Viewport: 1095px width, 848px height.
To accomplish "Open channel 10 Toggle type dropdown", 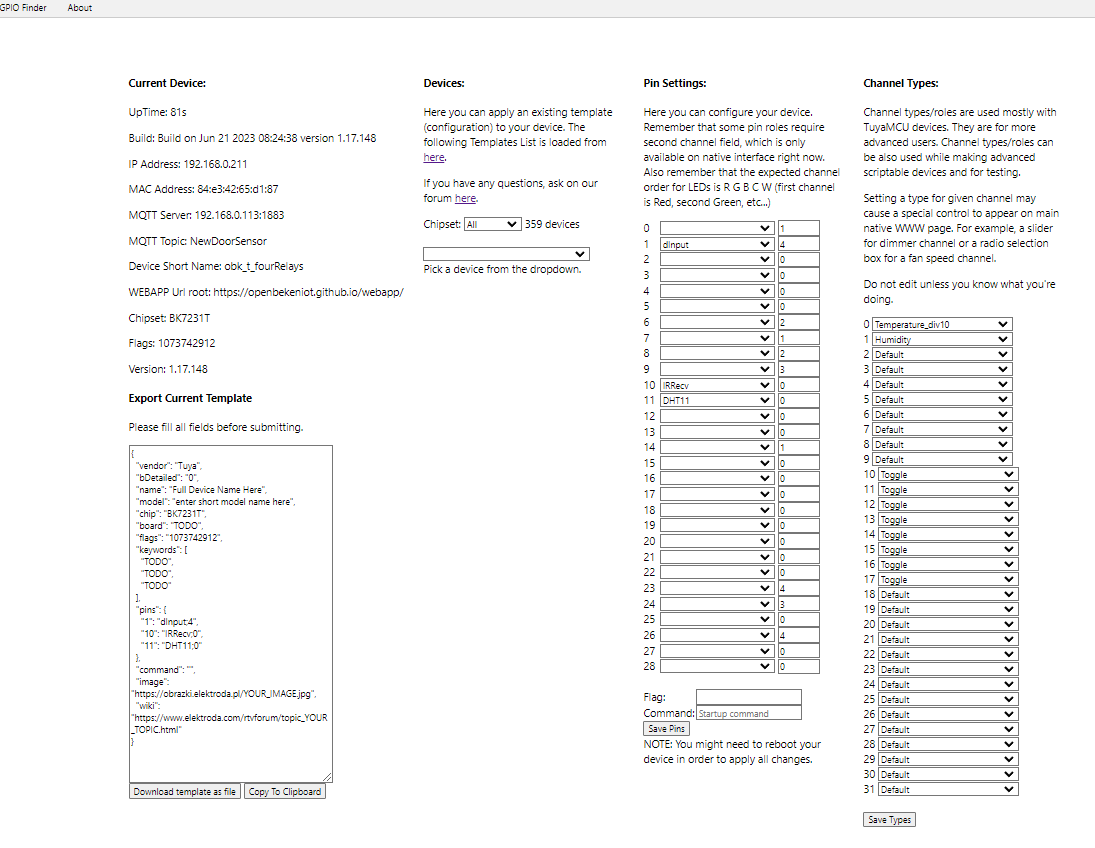I will tap(948, 474).
